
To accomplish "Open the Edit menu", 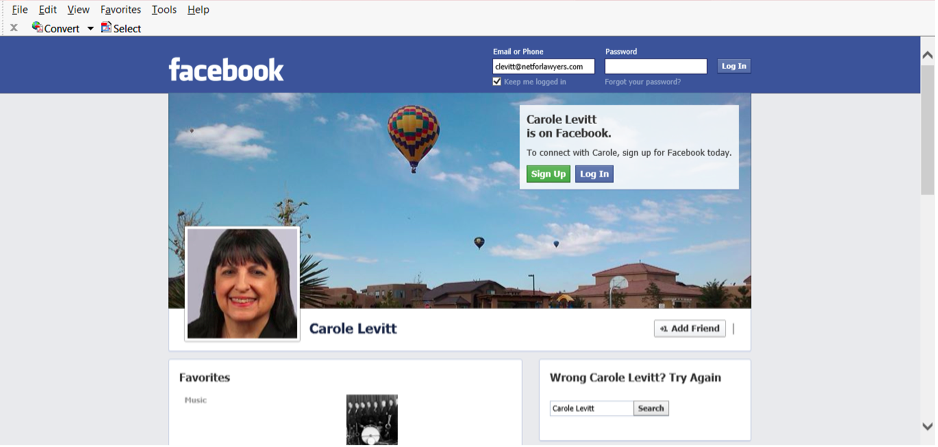I will pos(48,10).
